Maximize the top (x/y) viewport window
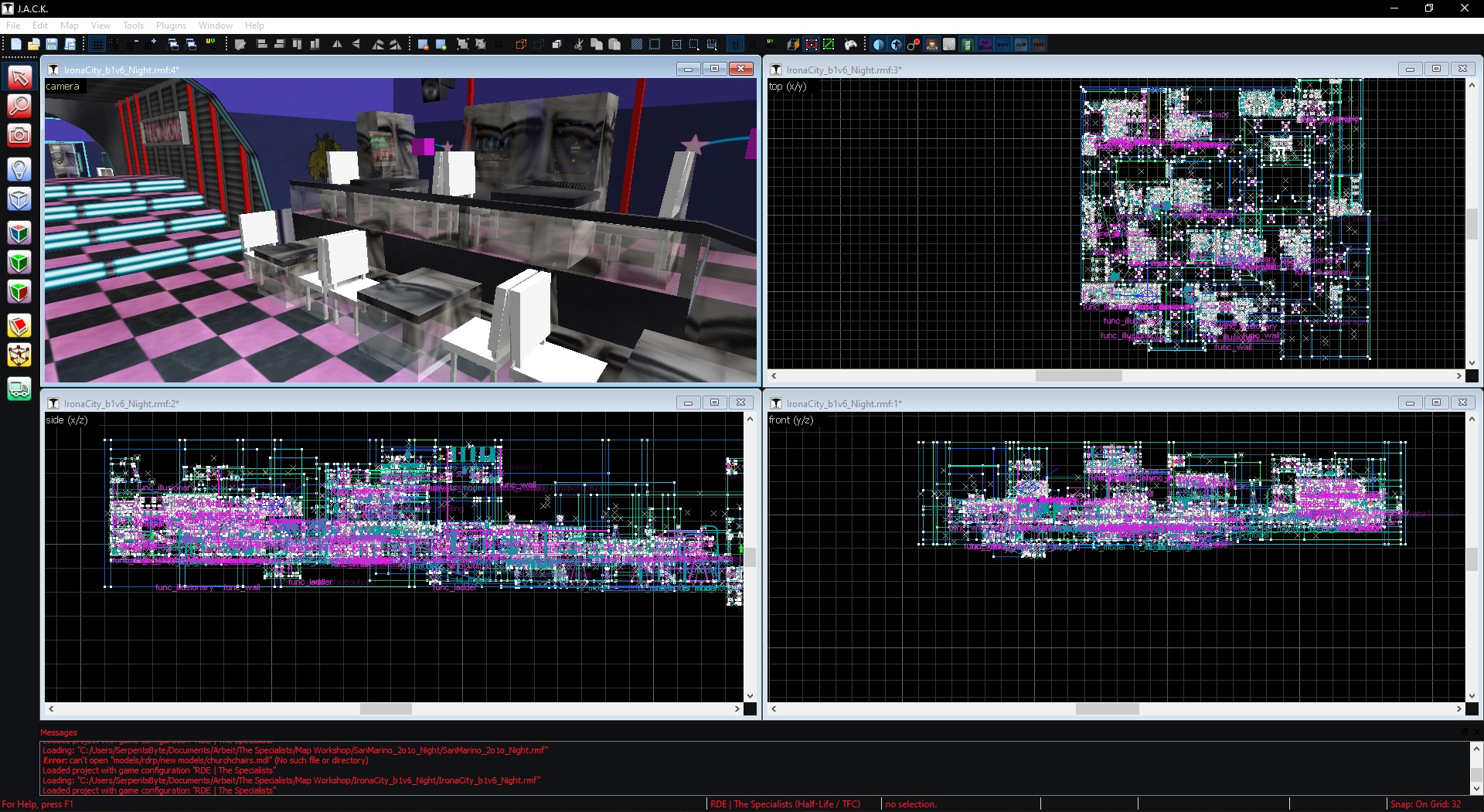This screenshot has height=812, width=1484. [1436, 69]
